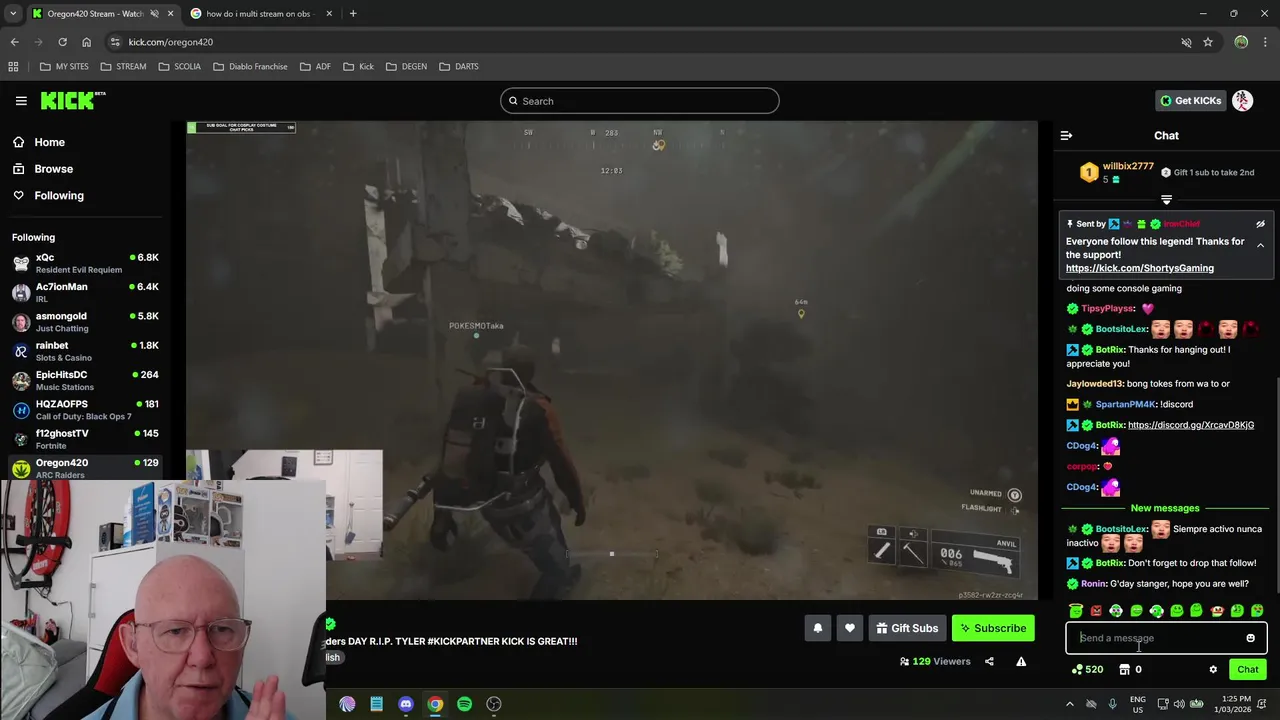
Task: Open MY SITES bookmark folder
Action: 64,67
